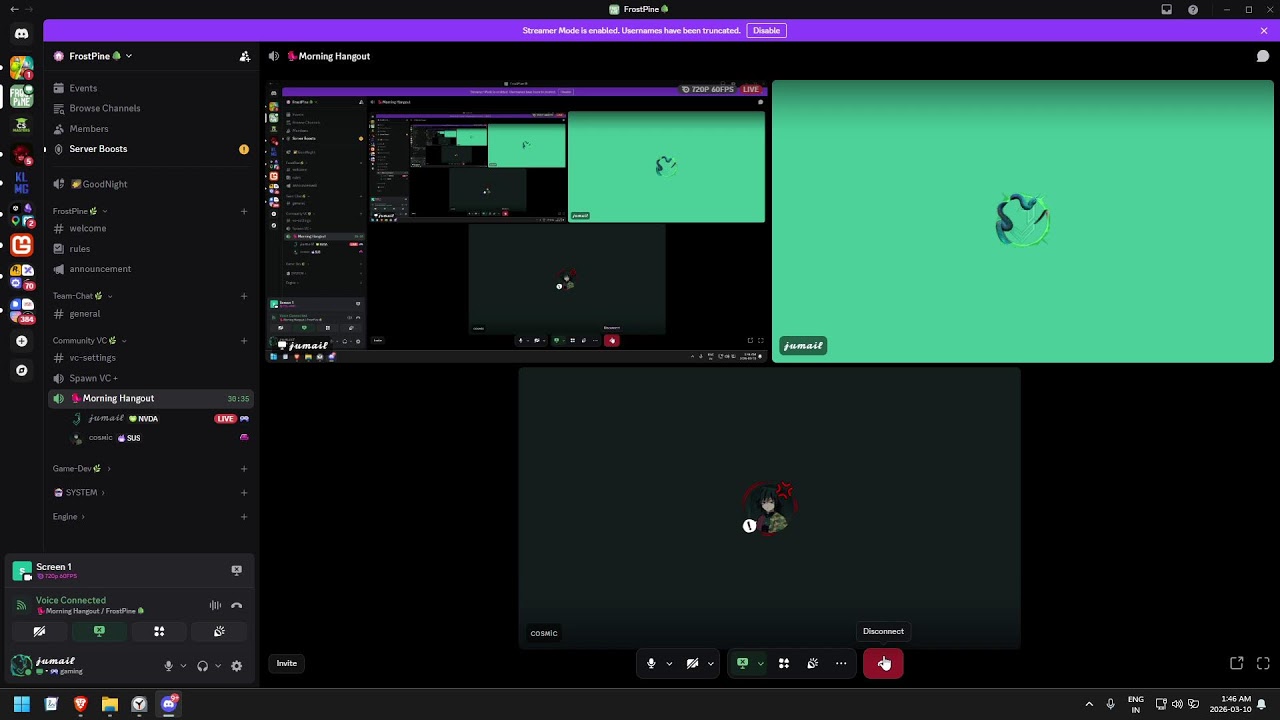
Task: Disable Streamer Mode via banner button
Action: (x=766, y=31)
